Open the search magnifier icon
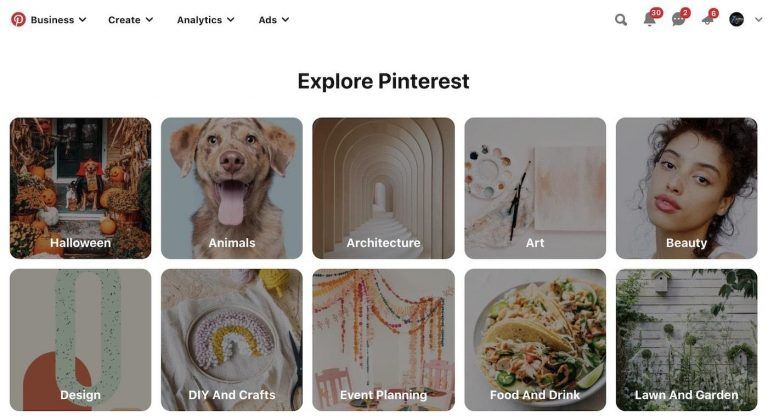This screenshot has height=416, width=768. 621,20
